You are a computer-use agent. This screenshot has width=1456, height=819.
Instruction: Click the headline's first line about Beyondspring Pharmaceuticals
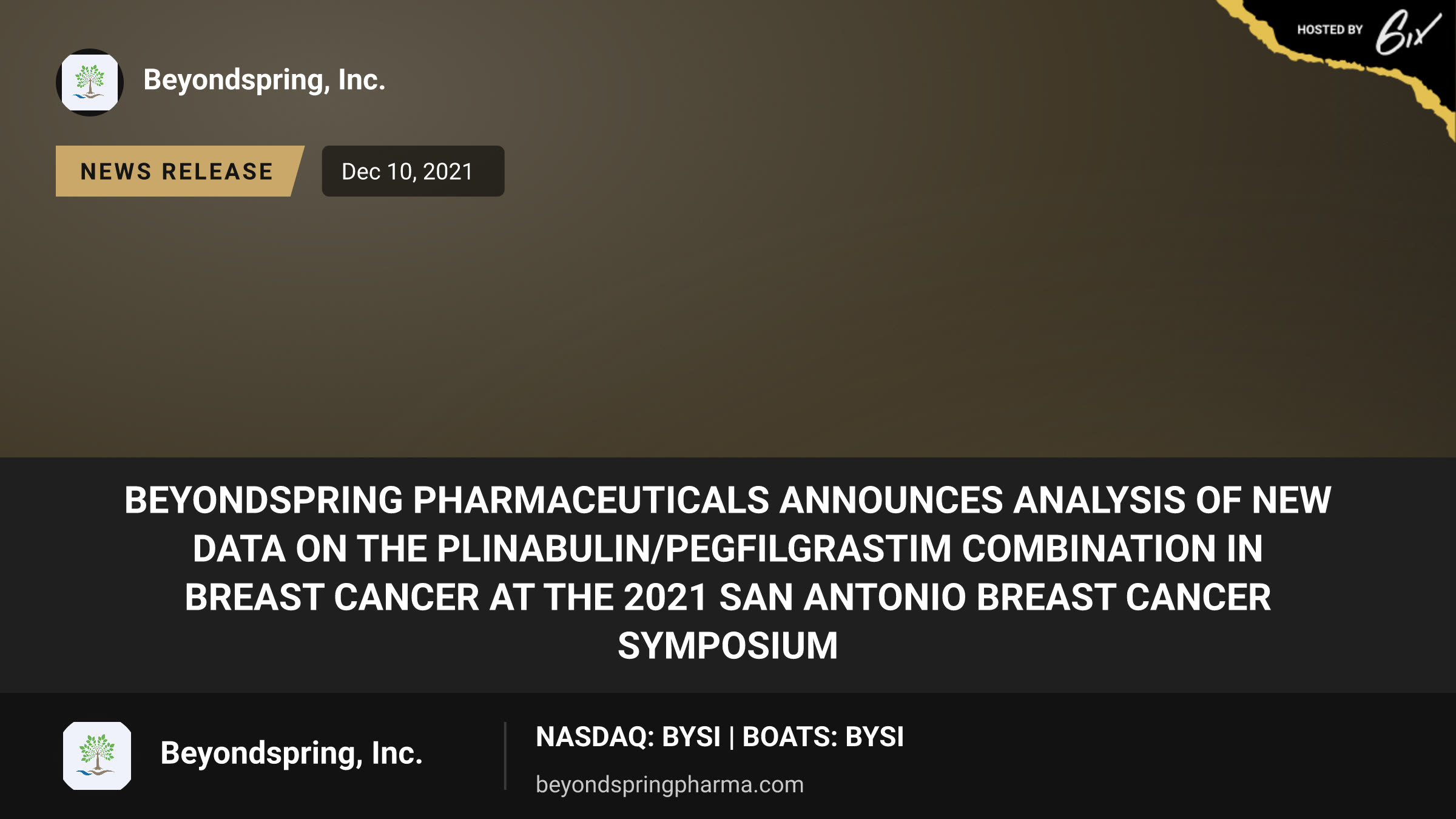(728, 500)
